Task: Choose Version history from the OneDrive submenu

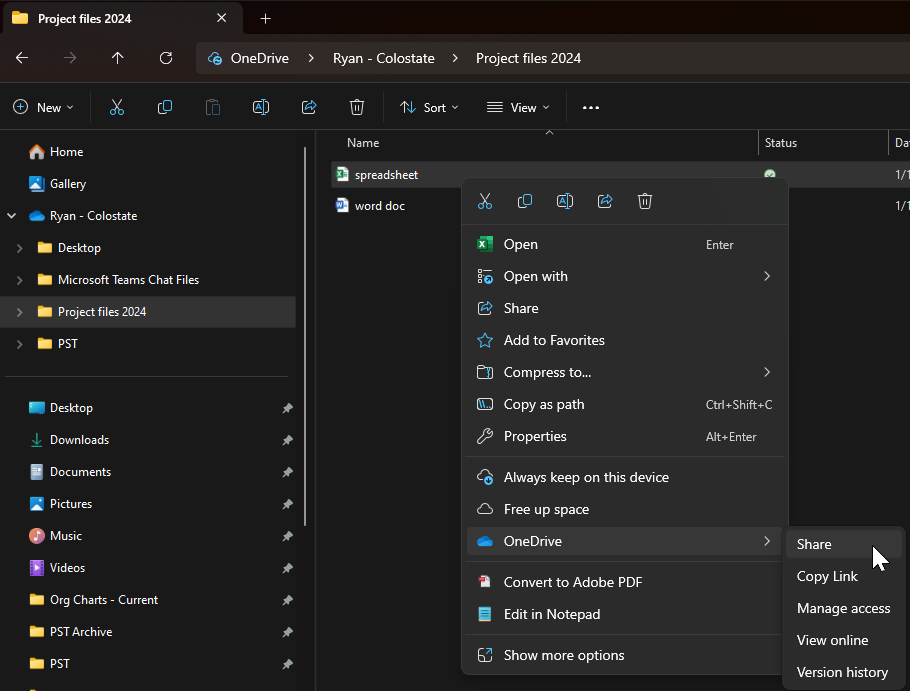Action: click(842, 672)
